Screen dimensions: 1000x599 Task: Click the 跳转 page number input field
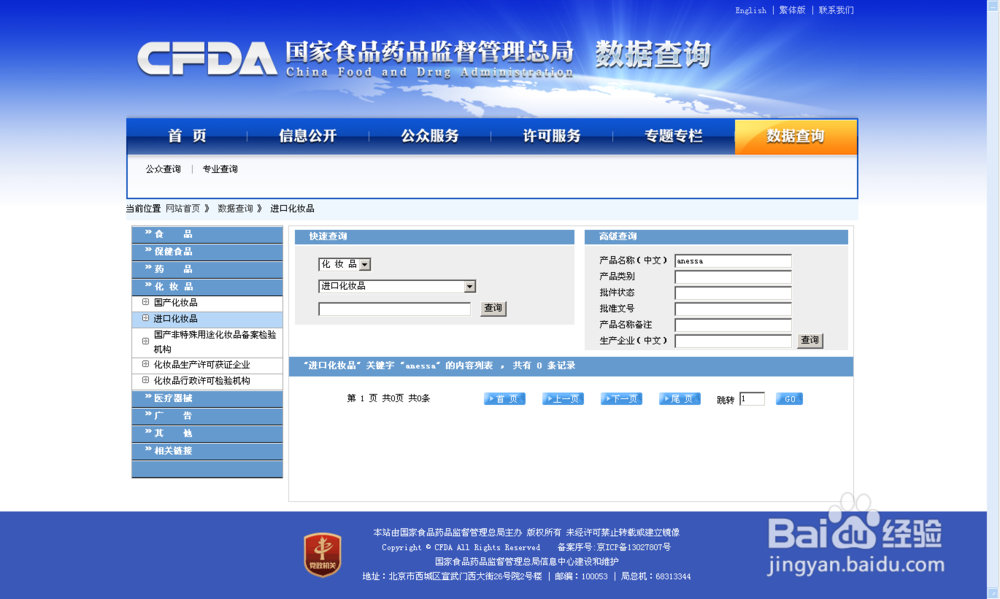(x=752, y=398)
